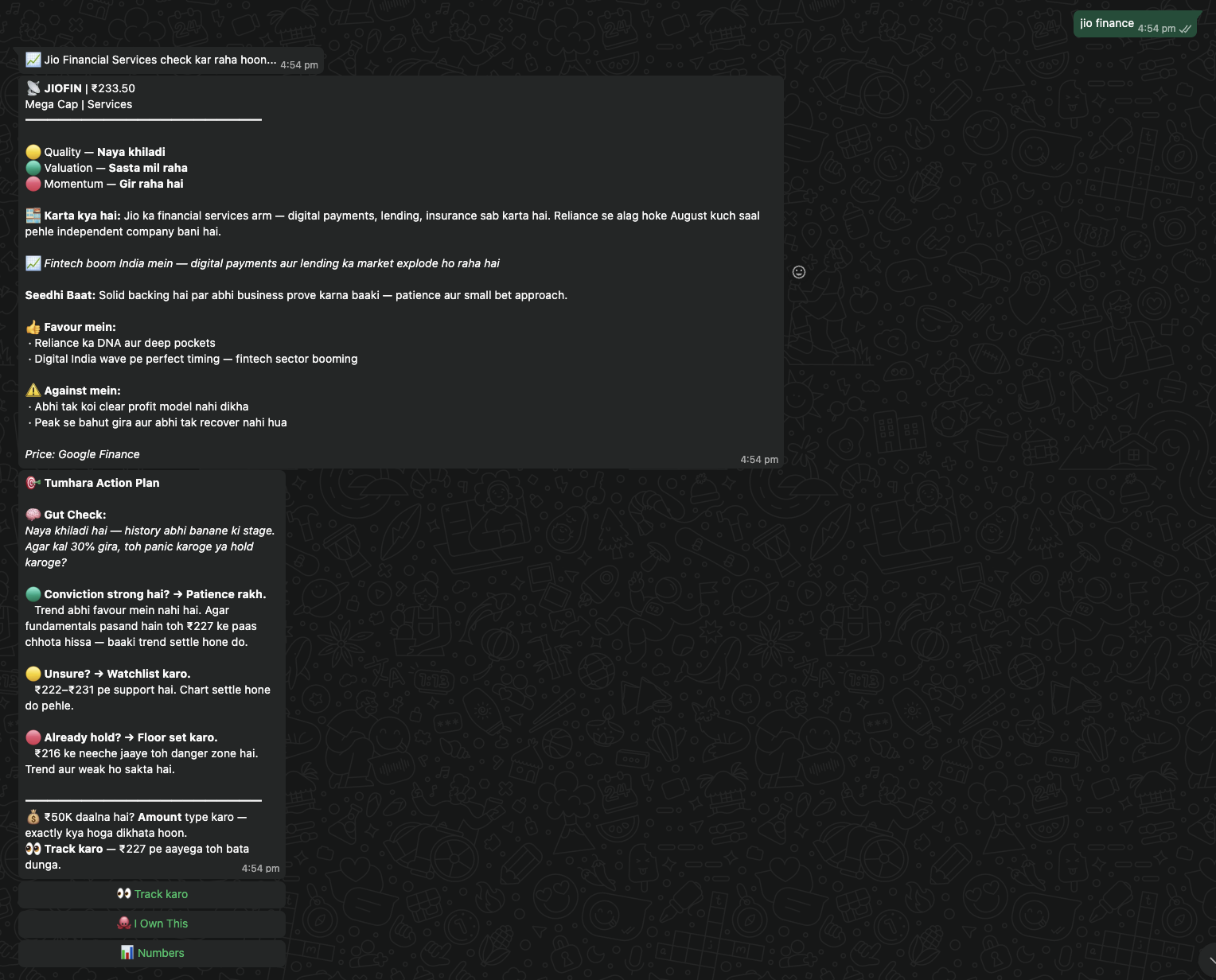Screen dimensions: 1216x980
Task: Click 'Unsure? → Watchlist karo.' line
Action: (x=108, y=674)
